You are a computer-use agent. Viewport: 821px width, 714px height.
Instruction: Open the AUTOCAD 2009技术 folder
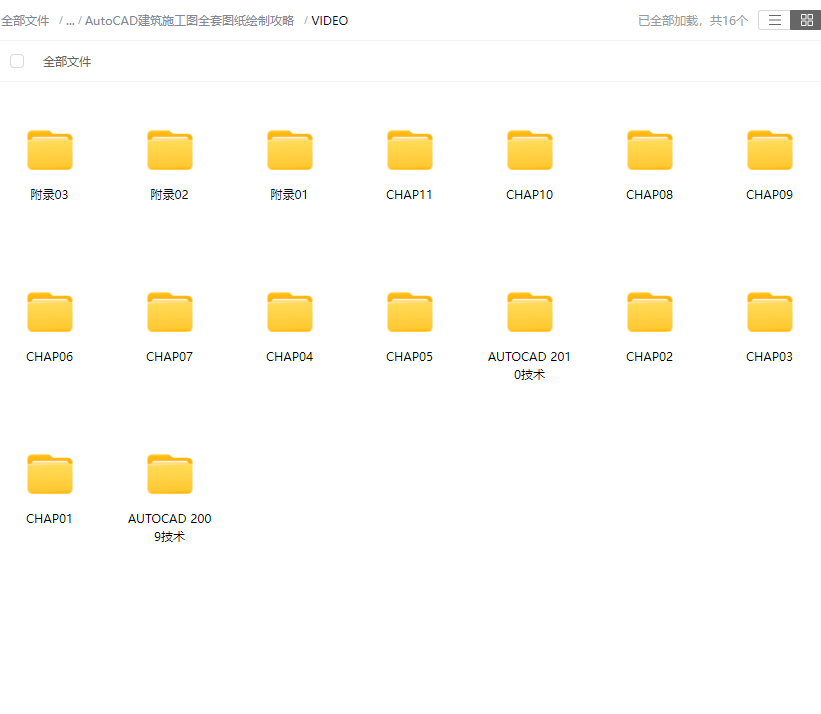(169, 474)
